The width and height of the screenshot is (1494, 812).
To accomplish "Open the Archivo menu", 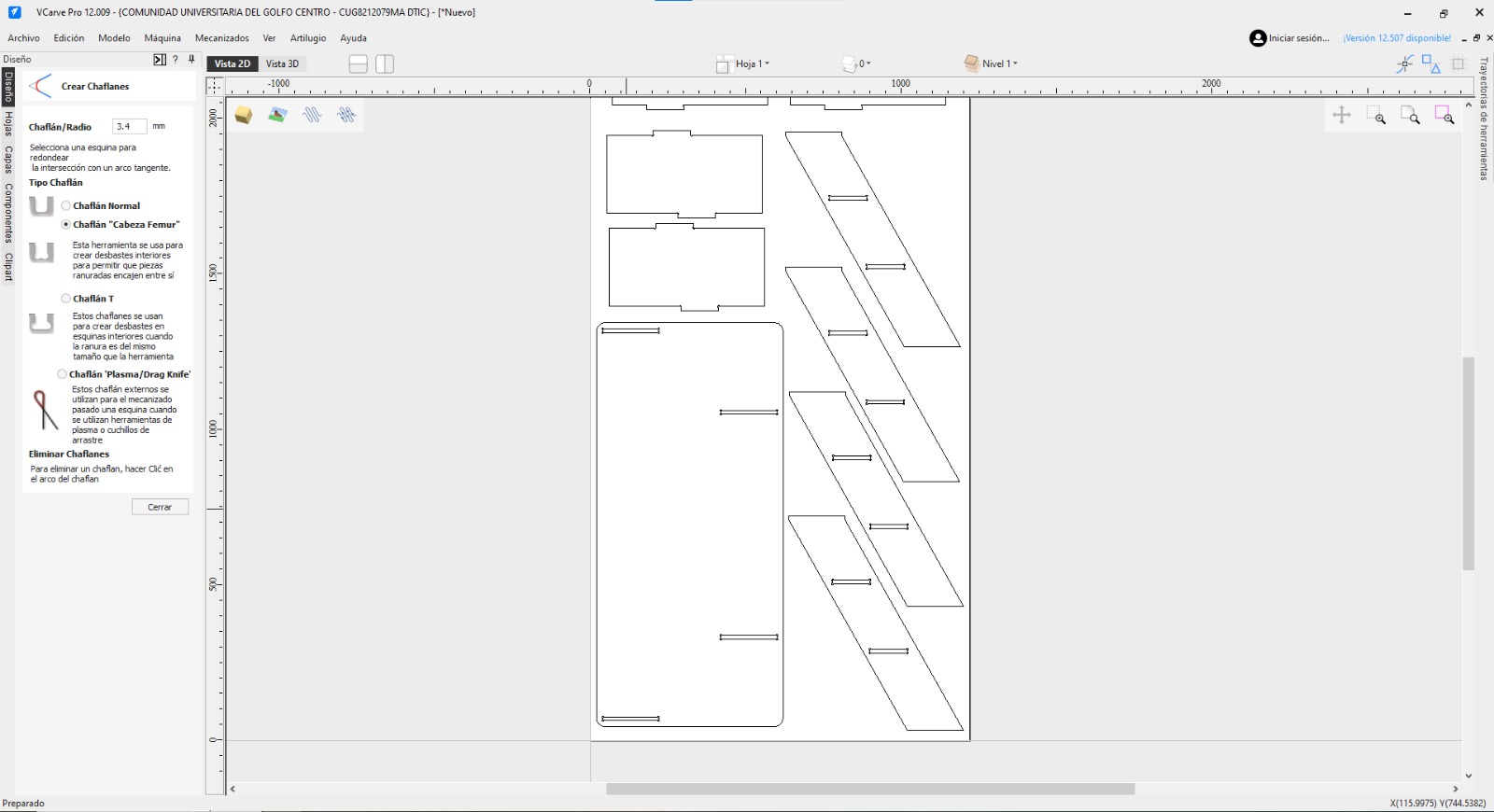I will 24,38.
